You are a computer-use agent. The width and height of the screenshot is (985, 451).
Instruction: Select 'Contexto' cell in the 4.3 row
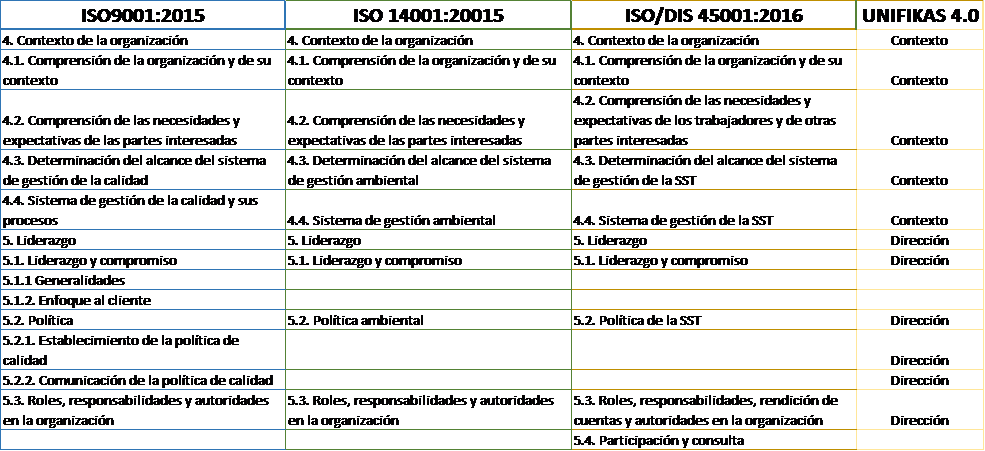click(920, 170)
